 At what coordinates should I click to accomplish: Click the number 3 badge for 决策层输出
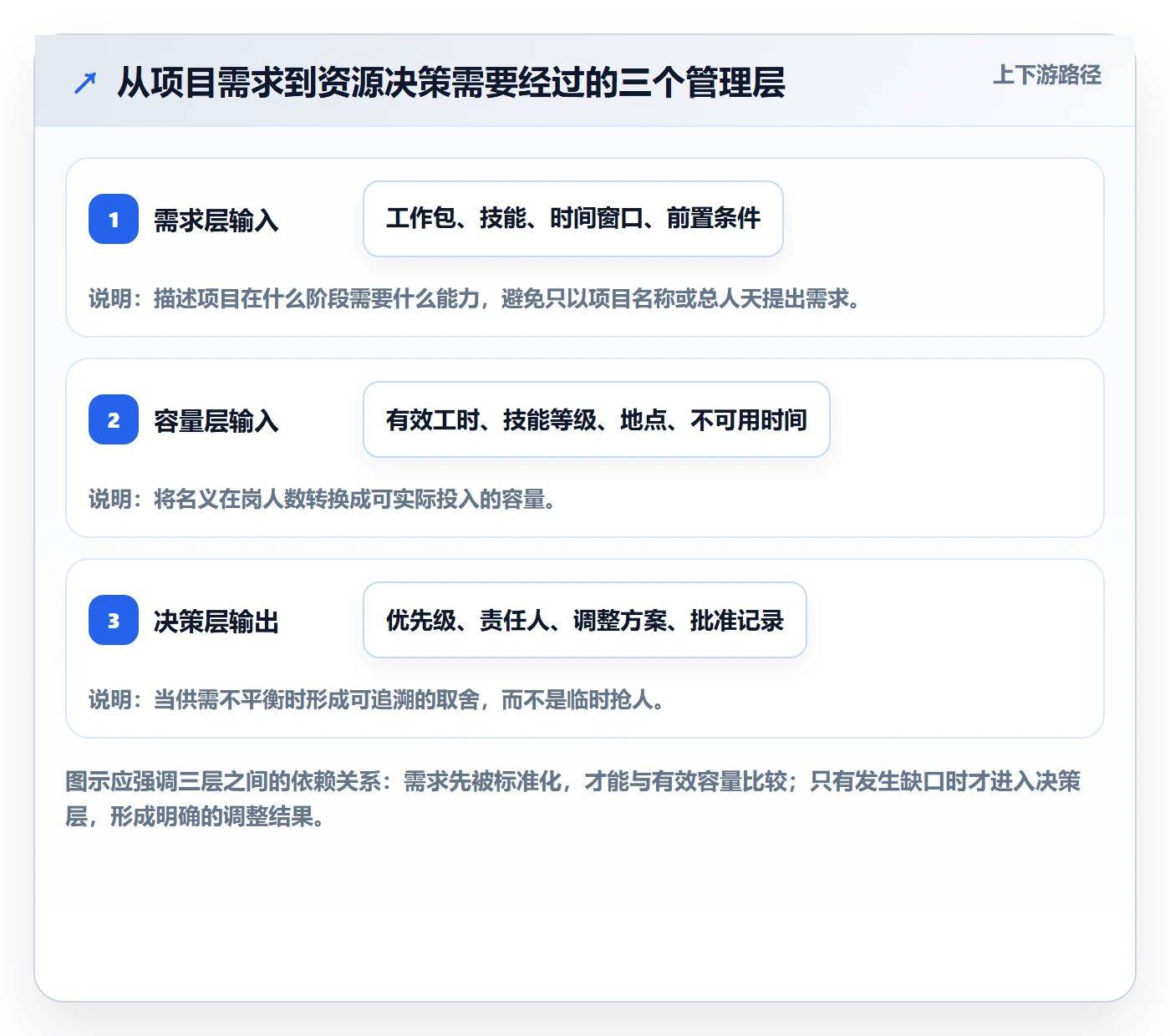pyautogui.click(x=114, y=620)
